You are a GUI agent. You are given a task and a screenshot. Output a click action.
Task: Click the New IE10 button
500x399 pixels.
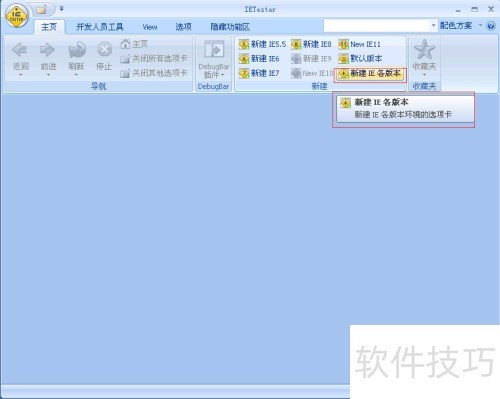coord(312,73)
